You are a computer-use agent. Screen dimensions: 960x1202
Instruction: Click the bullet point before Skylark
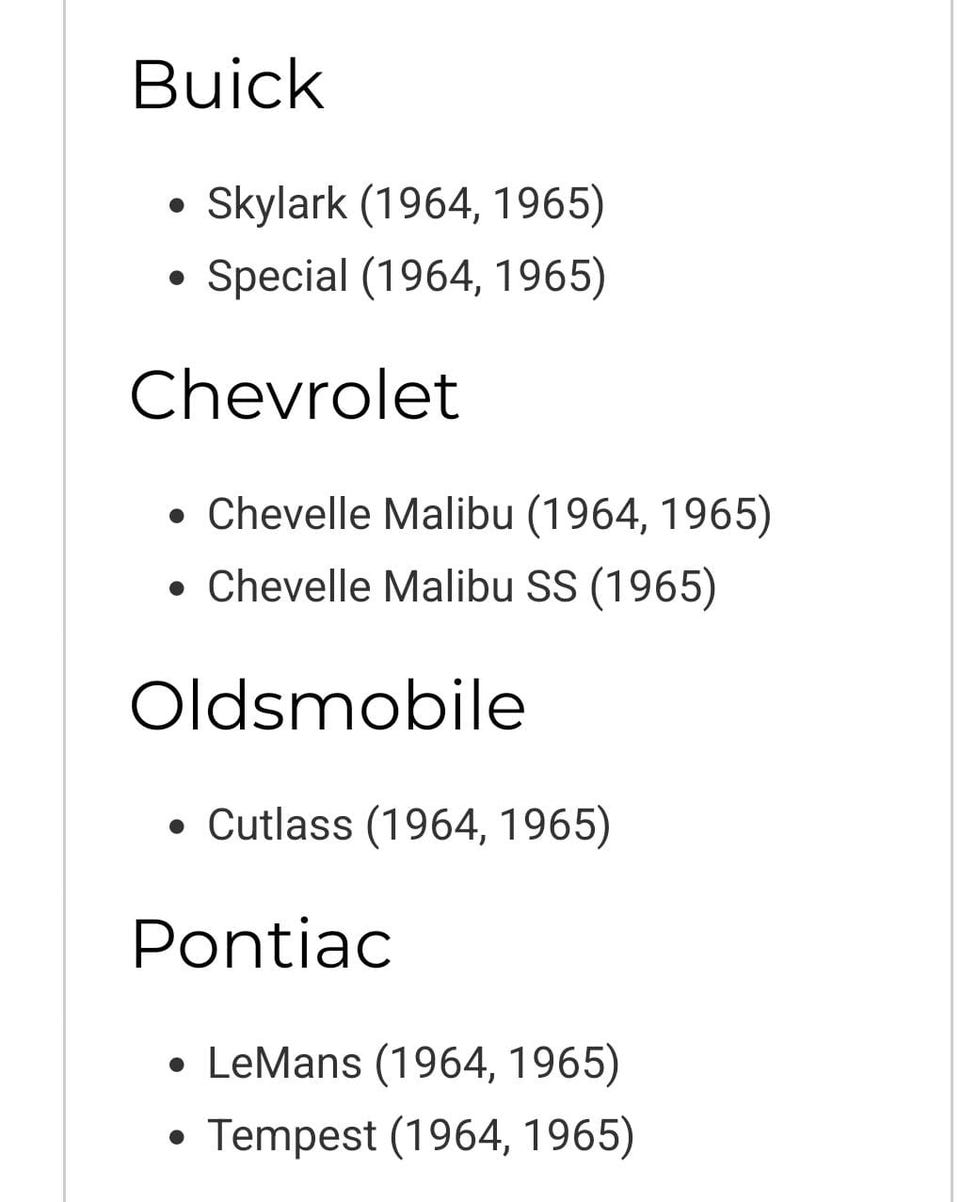pyautogui.click(x=178, y=206)
